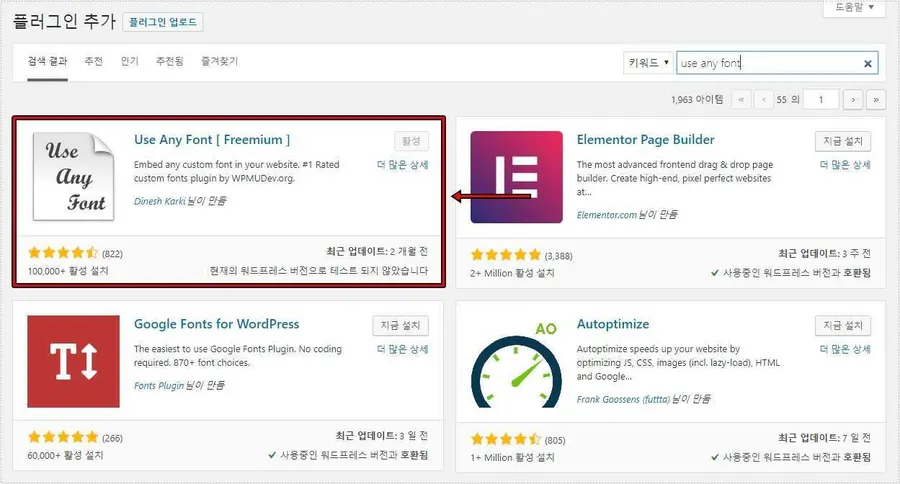Switch to the 검색 결과 tab

tap(47, 61)
